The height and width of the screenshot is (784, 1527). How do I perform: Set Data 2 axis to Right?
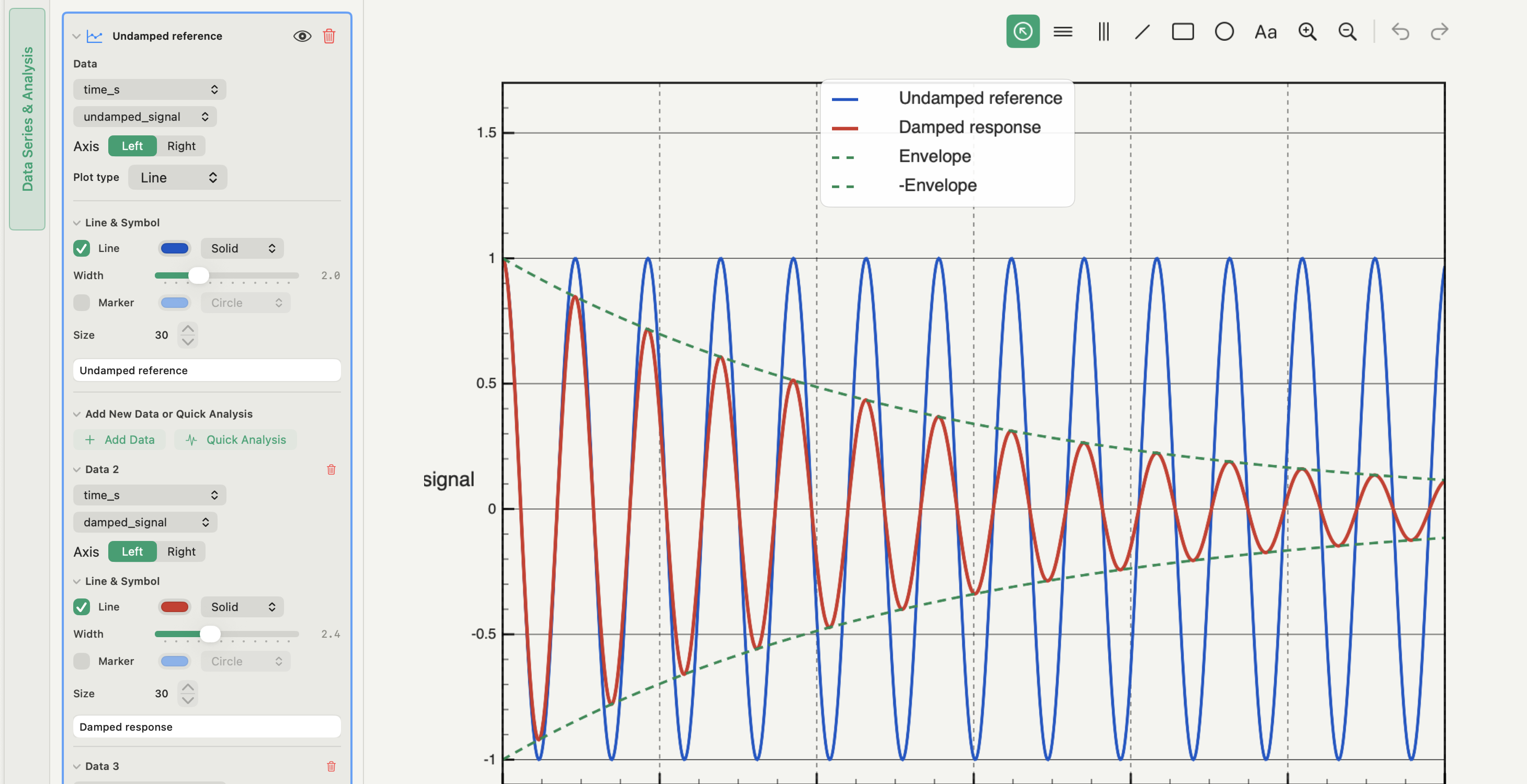click(x=181, y=552)
